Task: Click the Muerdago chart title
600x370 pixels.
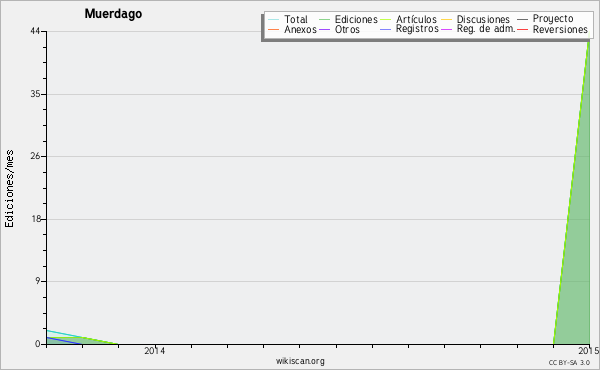Action: point(113,14)
